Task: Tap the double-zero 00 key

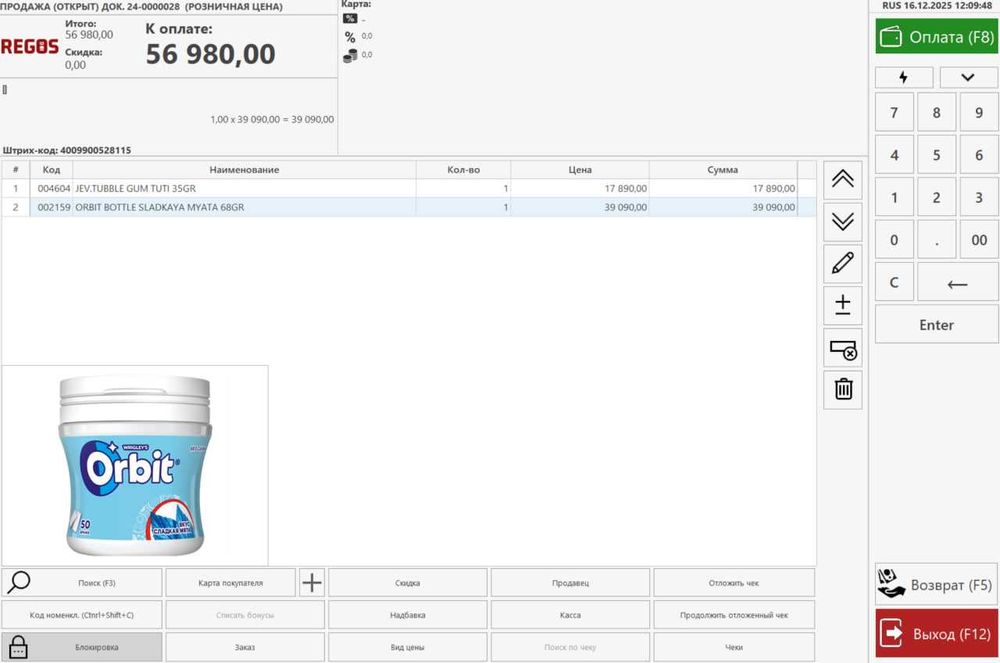Action: 979,240
